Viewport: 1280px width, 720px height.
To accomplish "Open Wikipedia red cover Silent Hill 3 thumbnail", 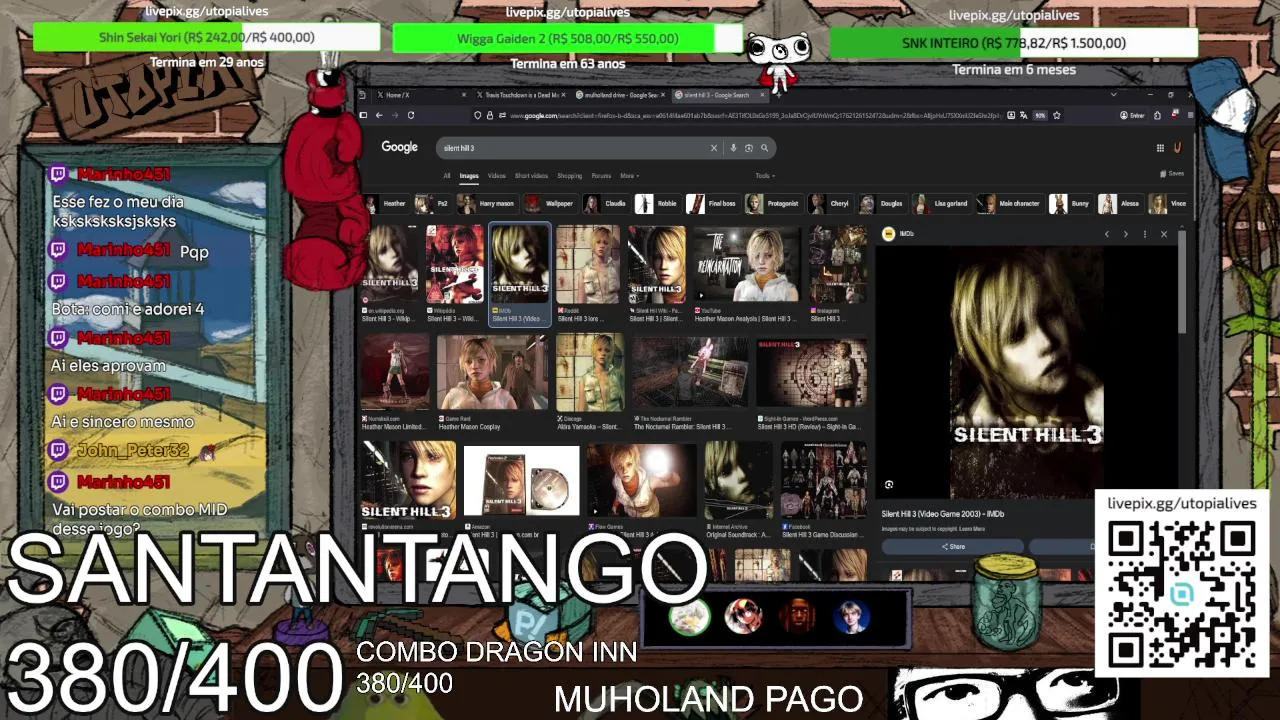I will 454,264.
